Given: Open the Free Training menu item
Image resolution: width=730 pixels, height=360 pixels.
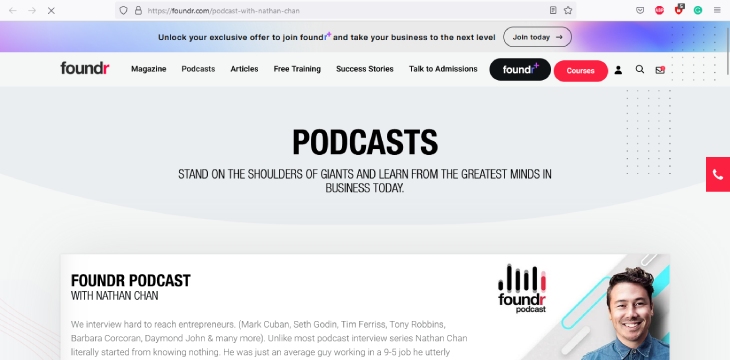Looking at the screenshot, I should coord(297,69).
